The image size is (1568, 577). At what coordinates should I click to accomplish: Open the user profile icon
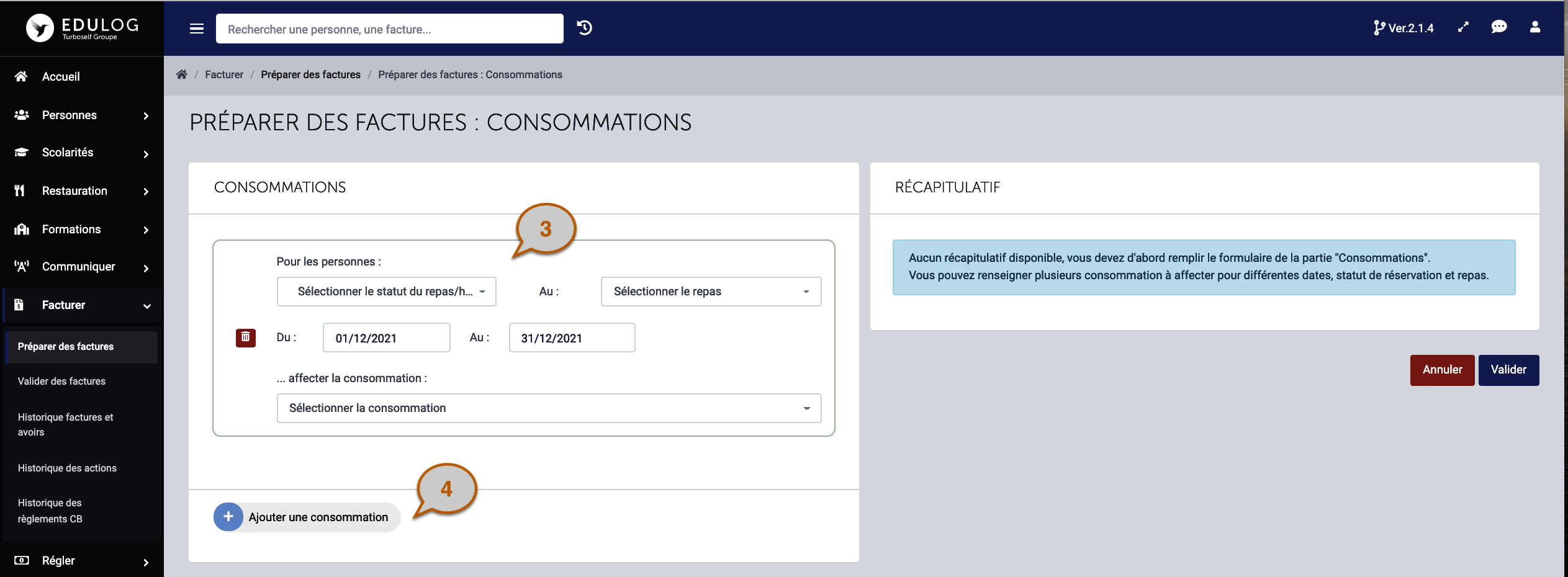click(1535, 27)
